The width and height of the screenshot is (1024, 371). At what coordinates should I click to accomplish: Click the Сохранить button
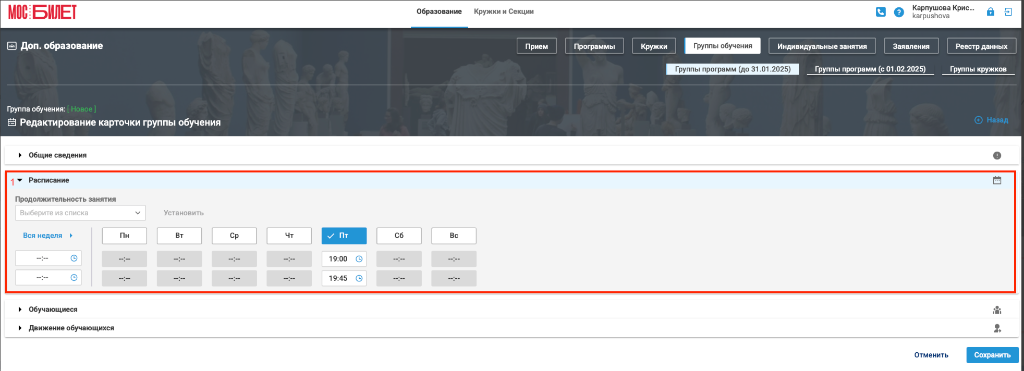click(x=992, y=355)
